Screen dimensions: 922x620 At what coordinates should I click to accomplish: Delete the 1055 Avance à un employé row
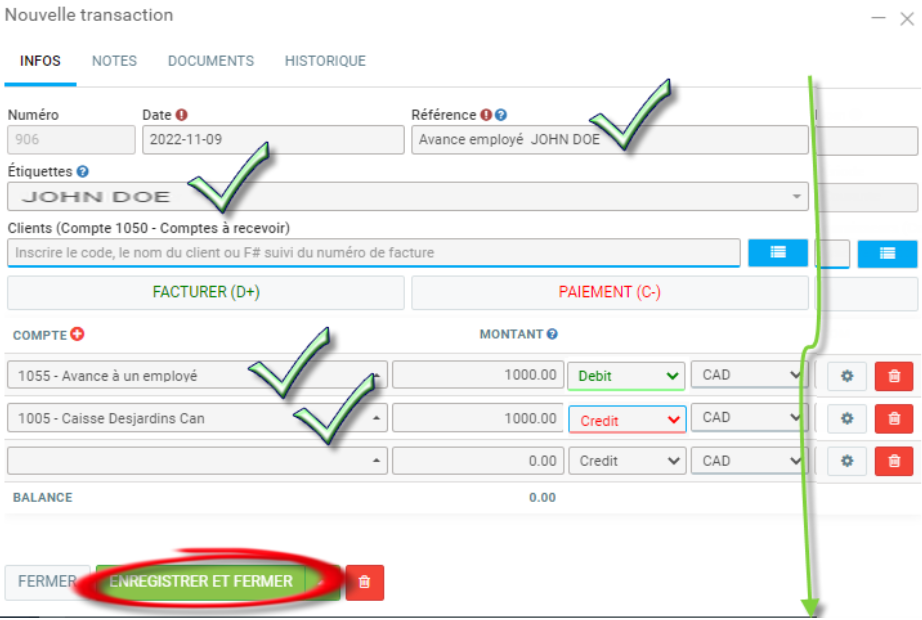point(893,376)
